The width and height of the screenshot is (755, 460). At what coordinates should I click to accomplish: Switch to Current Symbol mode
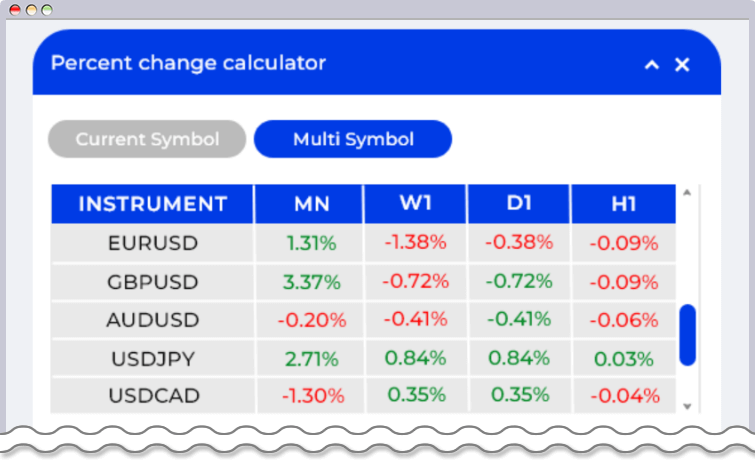147,139
